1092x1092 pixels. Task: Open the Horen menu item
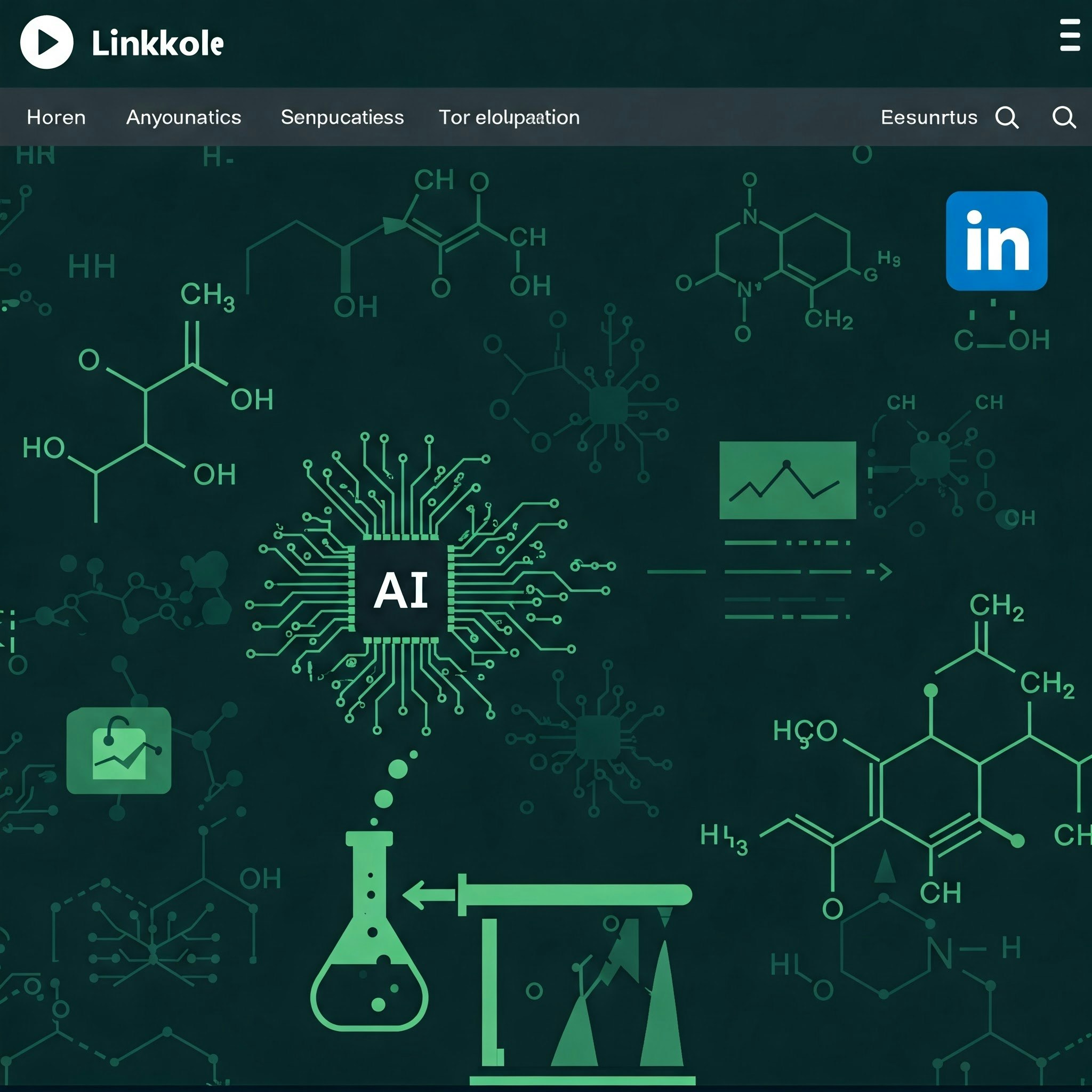[56, 117]
